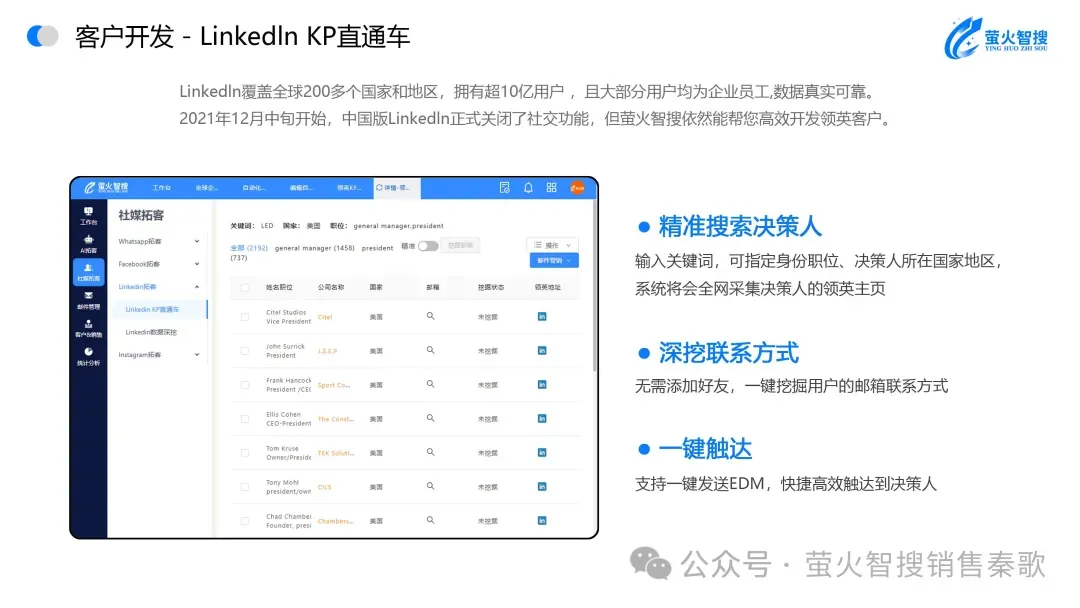This screenshot has width=1080, height=608.
Task: Check the Citel Studios row checkbox
Action: click(x=245, y=317)
